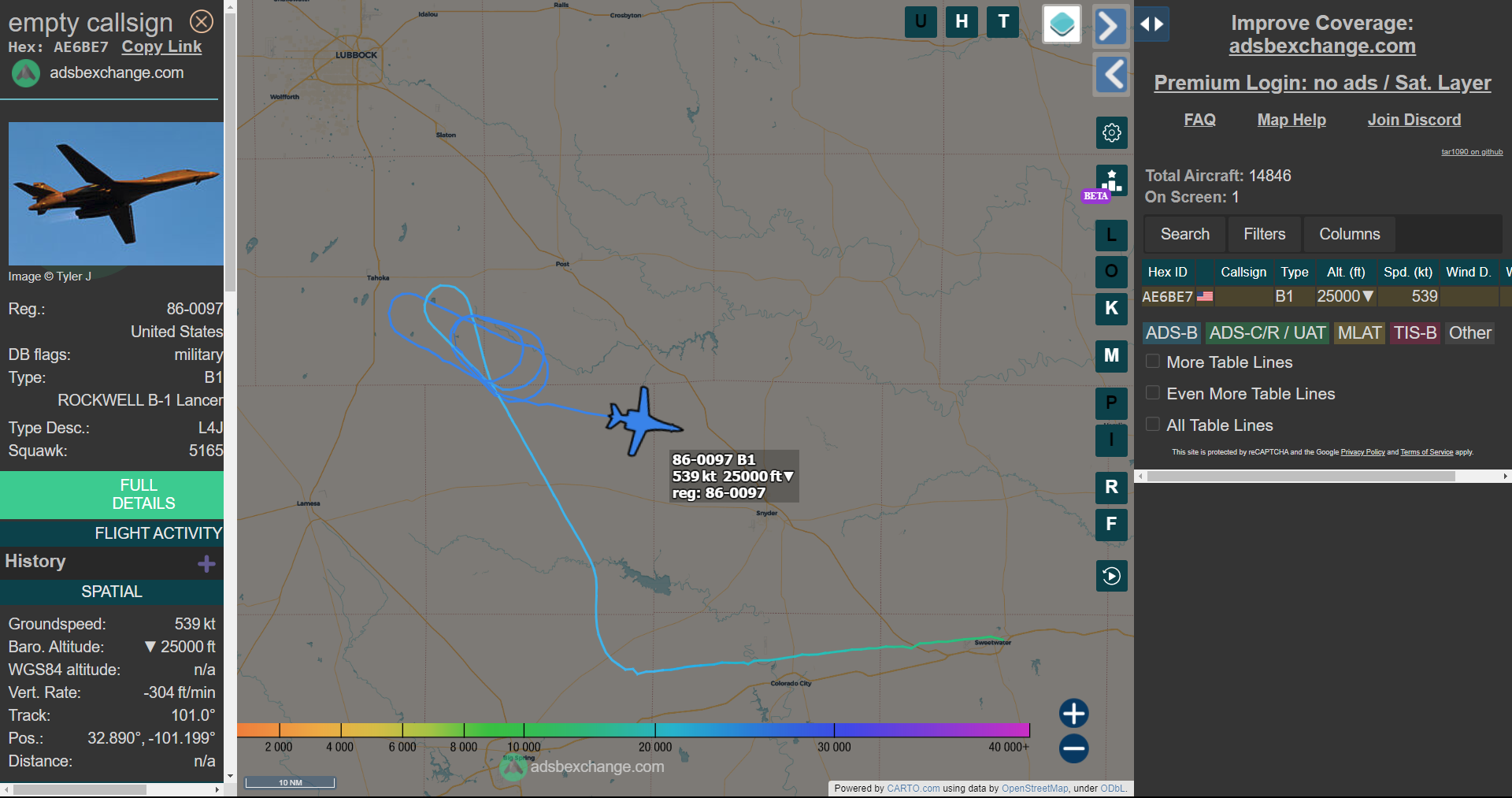The width and height of the screenshot is (1512, 798).
Task: Sort table by Spd. (kt) column
Action: pyautogui.click(x=1407, y=272)
